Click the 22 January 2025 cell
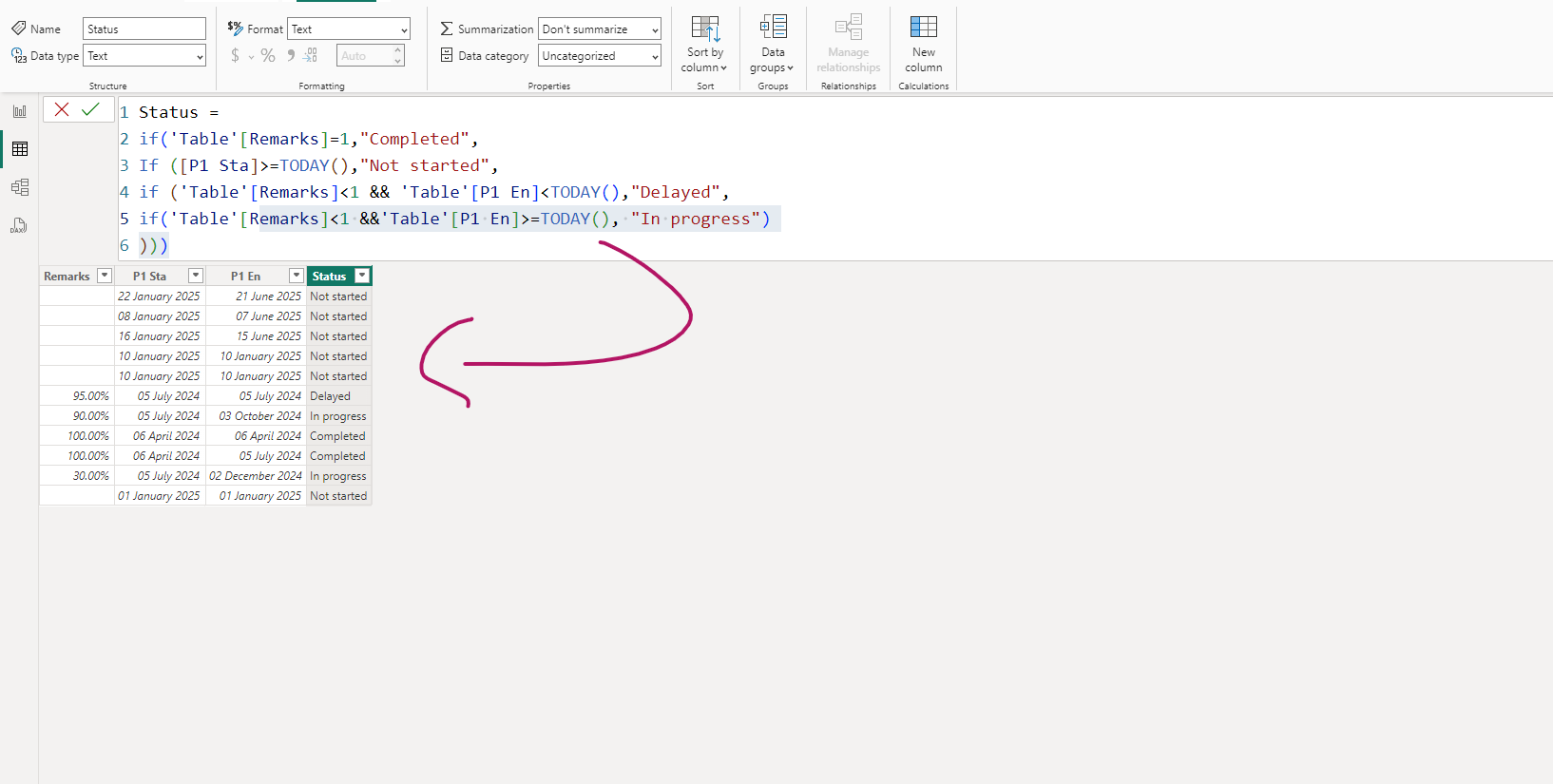 pyautogui.click(x=161, y=296)
